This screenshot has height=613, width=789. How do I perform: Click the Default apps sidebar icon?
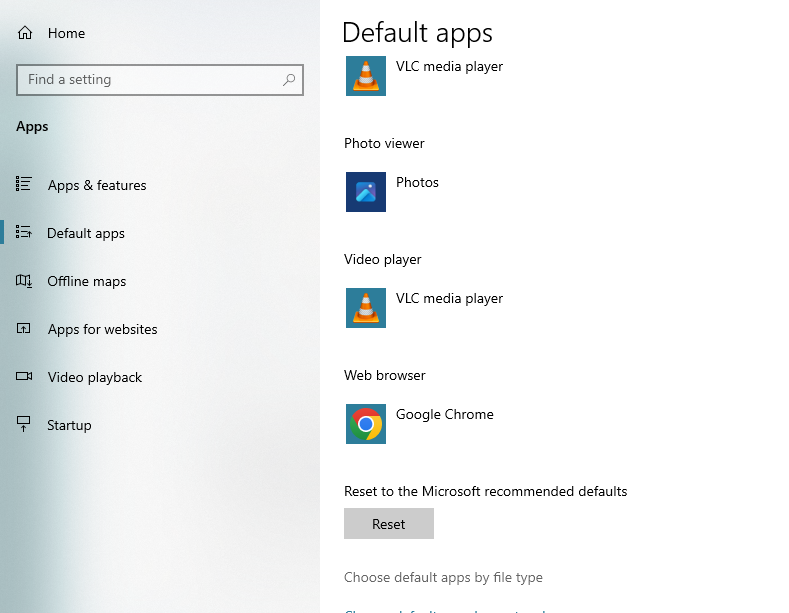coord(24,233)
